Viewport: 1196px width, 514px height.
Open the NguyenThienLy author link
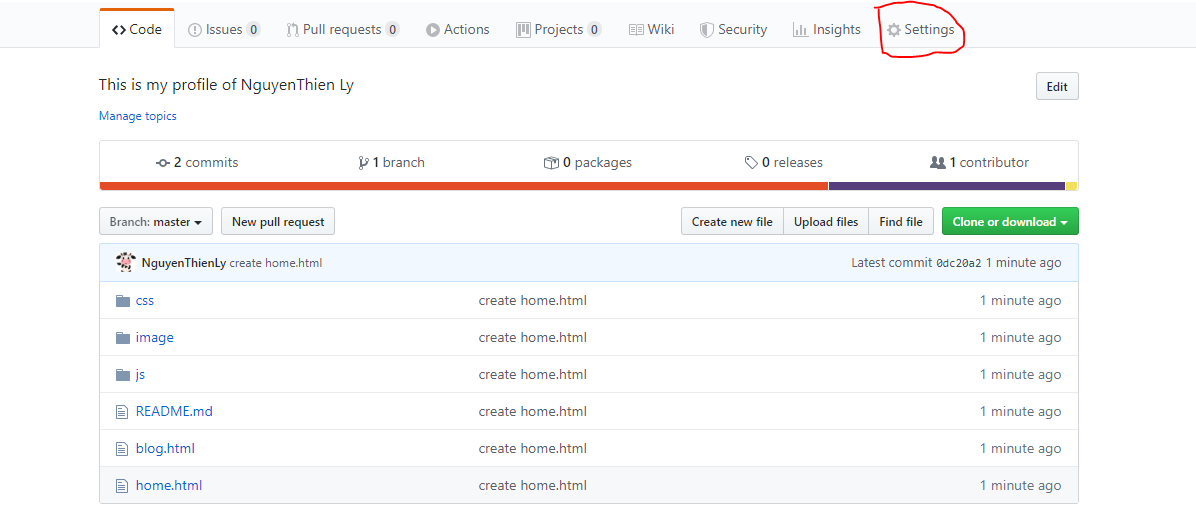point(184,263)
